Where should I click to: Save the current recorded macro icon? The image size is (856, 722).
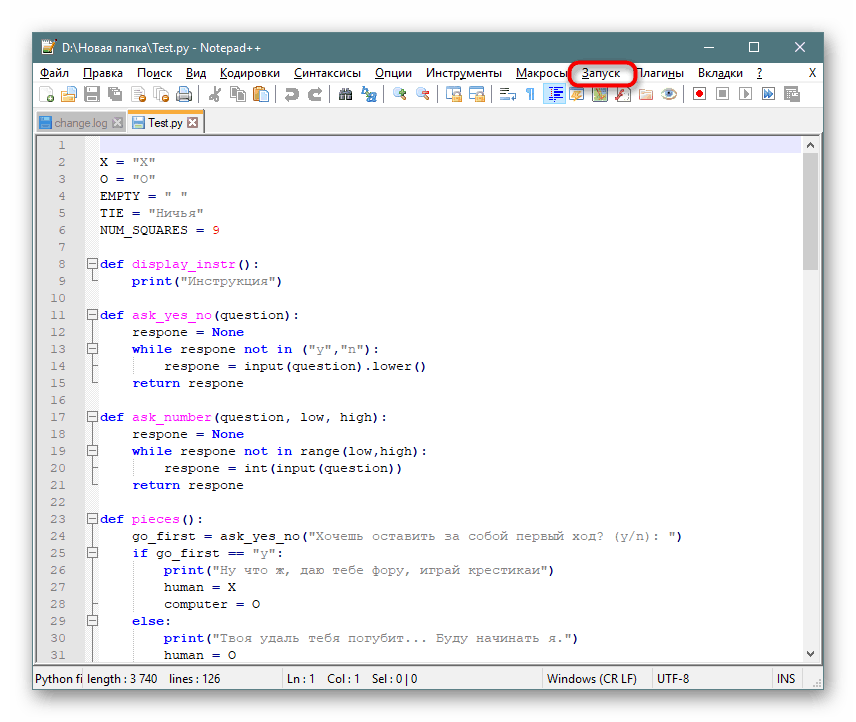[792, 94]
